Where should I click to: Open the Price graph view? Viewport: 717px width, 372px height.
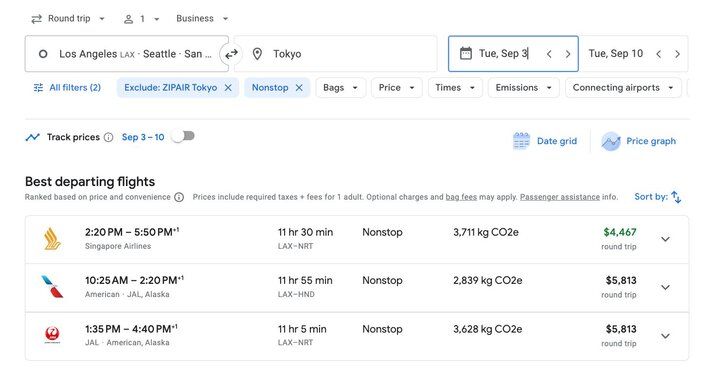639,141
